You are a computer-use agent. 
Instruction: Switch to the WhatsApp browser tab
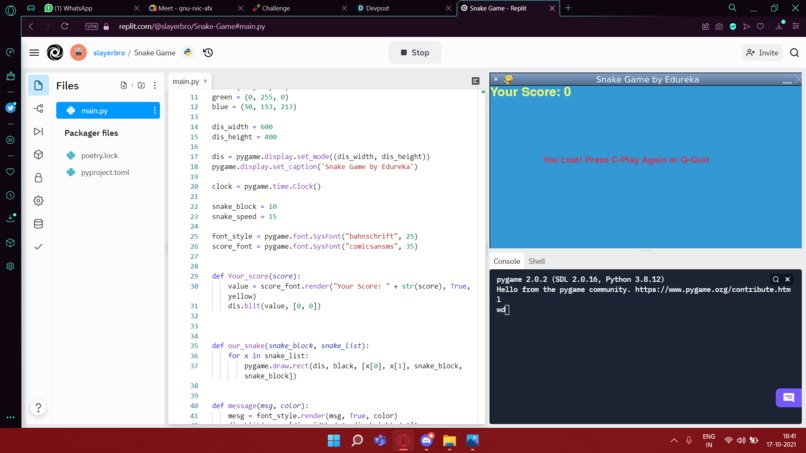(x=92, y=8)
